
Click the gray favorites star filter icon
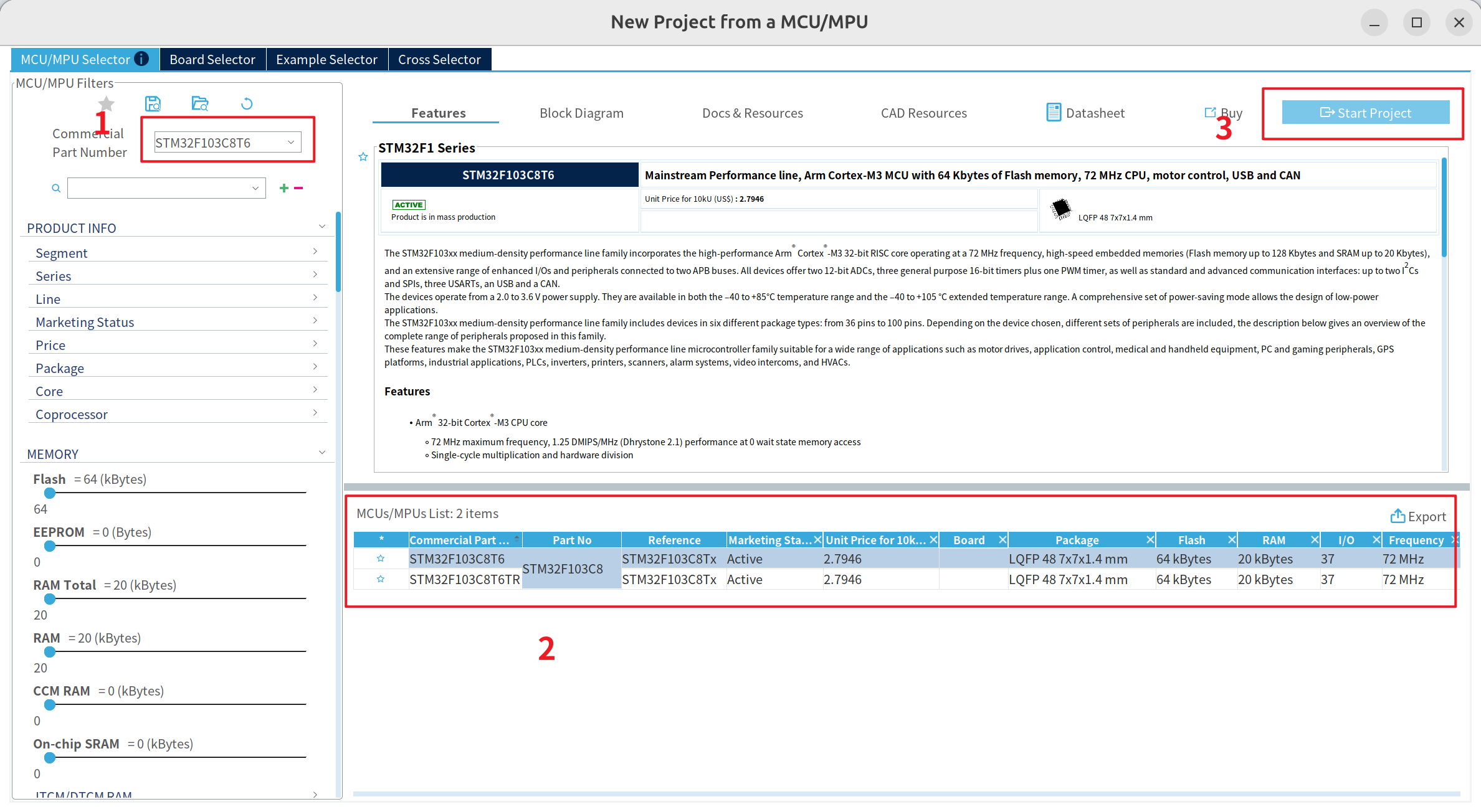(107, 103)
